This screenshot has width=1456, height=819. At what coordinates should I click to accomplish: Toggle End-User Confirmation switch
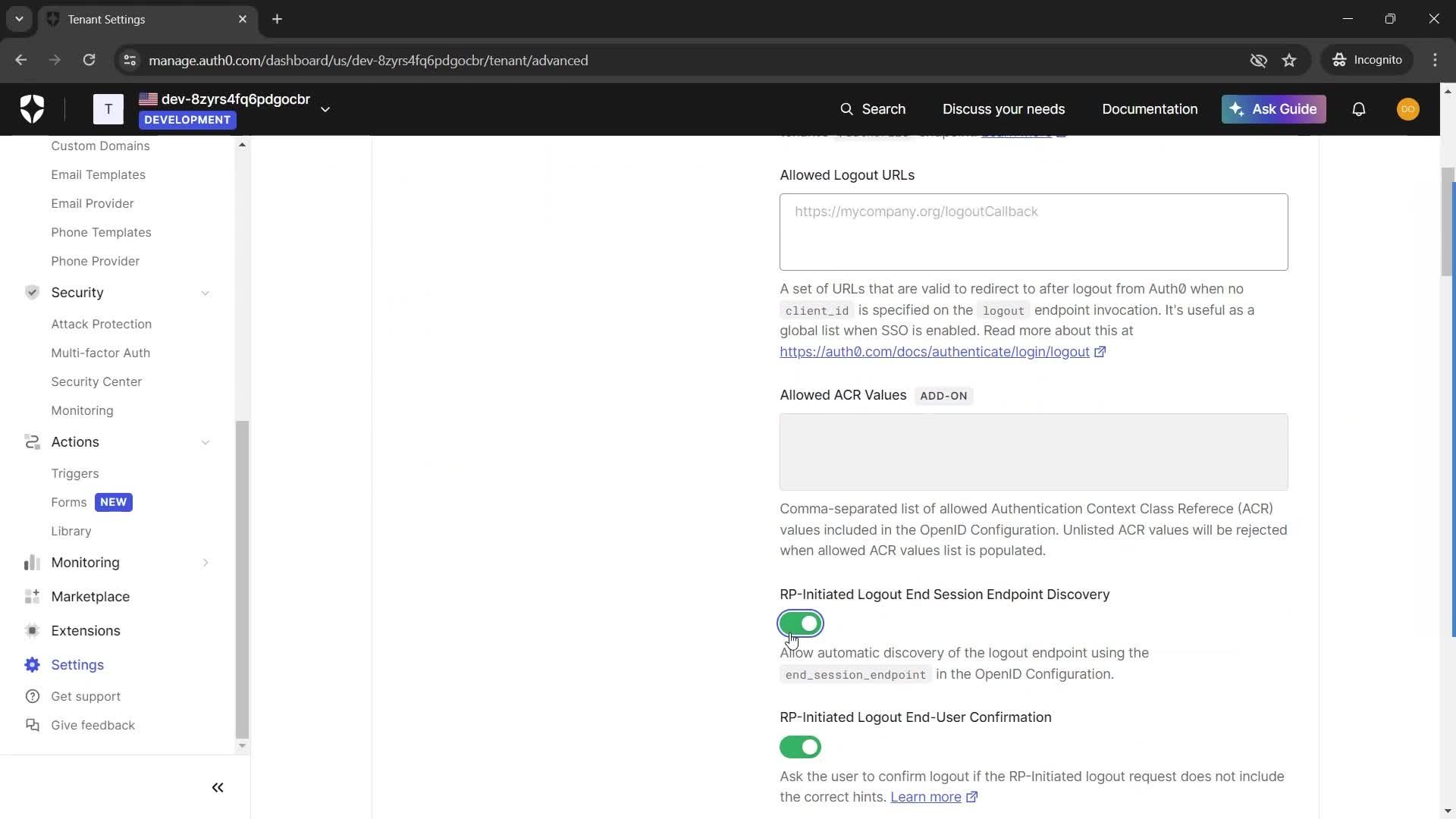[800, 747]
